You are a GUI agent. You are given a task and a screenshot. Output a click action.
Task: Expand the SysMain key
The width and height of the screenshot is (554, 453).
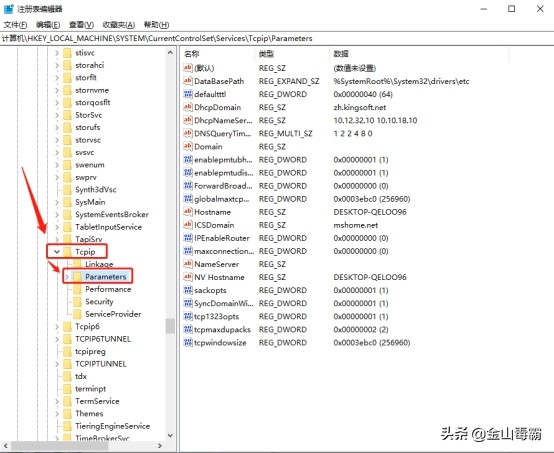[57, 202]
